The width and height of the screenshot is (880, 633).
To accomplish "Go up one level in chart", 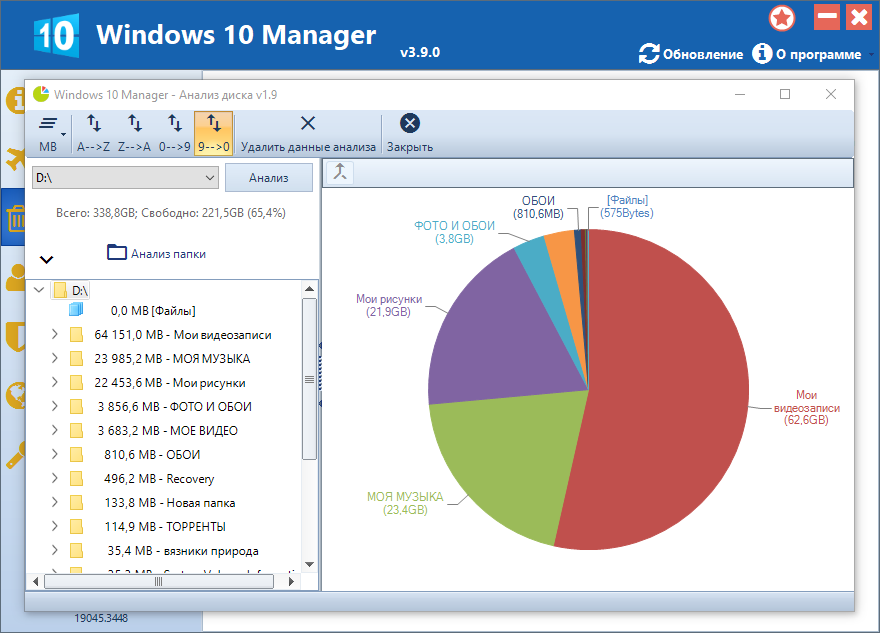I will pyautogui.click(x=340, y=172).
